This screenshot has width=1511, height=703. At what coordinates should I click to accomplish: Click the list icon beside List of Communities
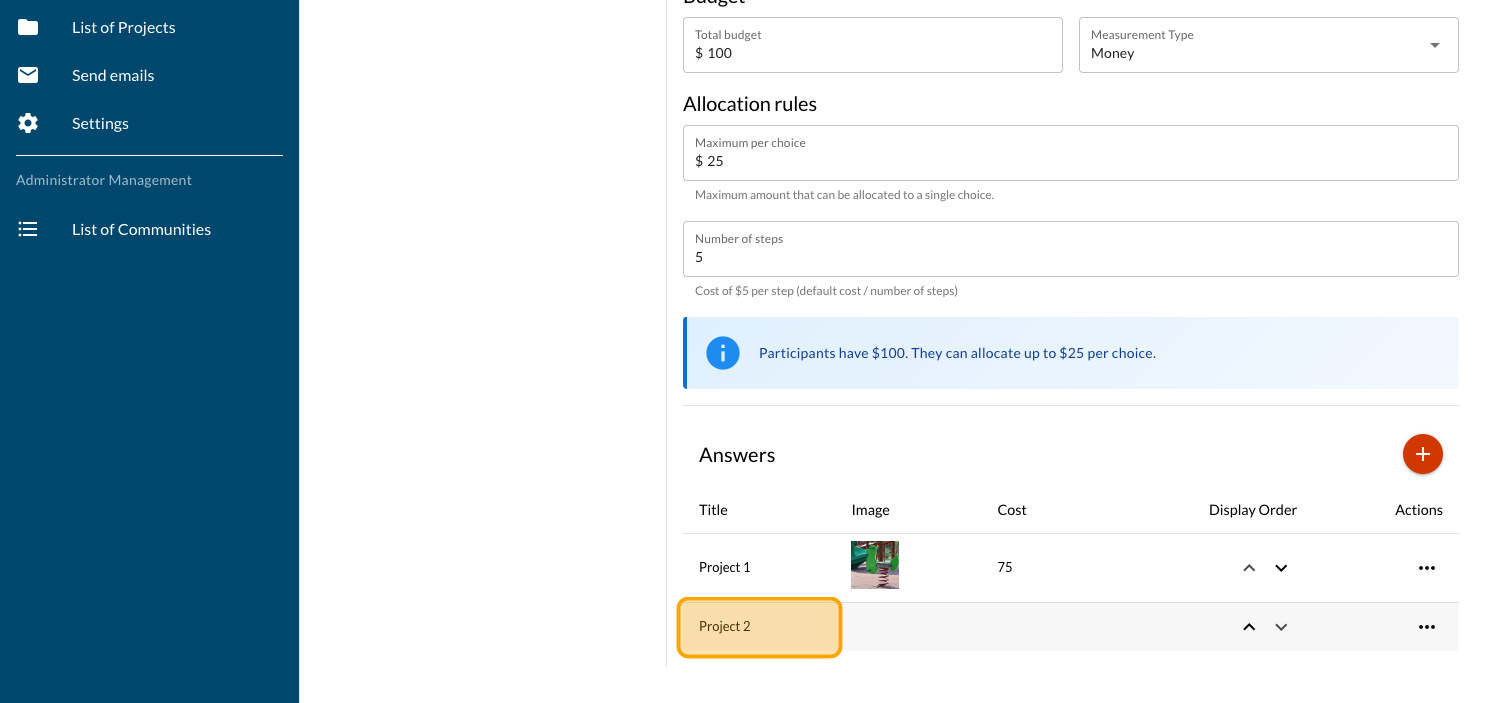[x=28, y=229]
